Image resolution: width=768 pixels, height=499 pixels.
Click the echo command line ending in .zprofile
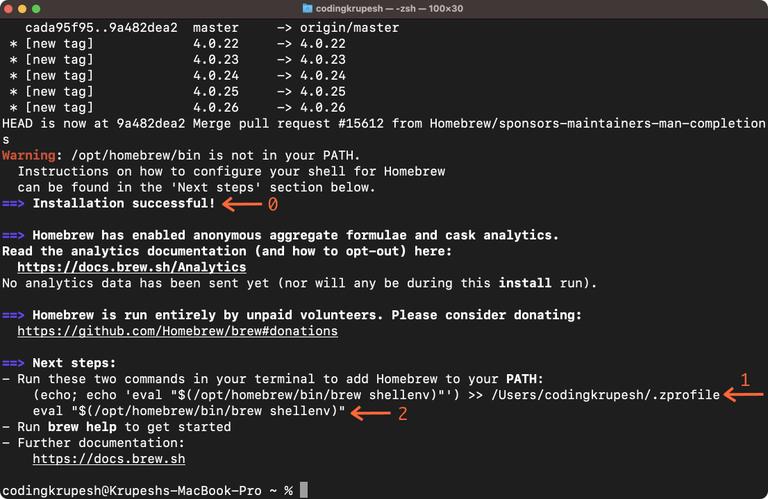pos(376,395)
